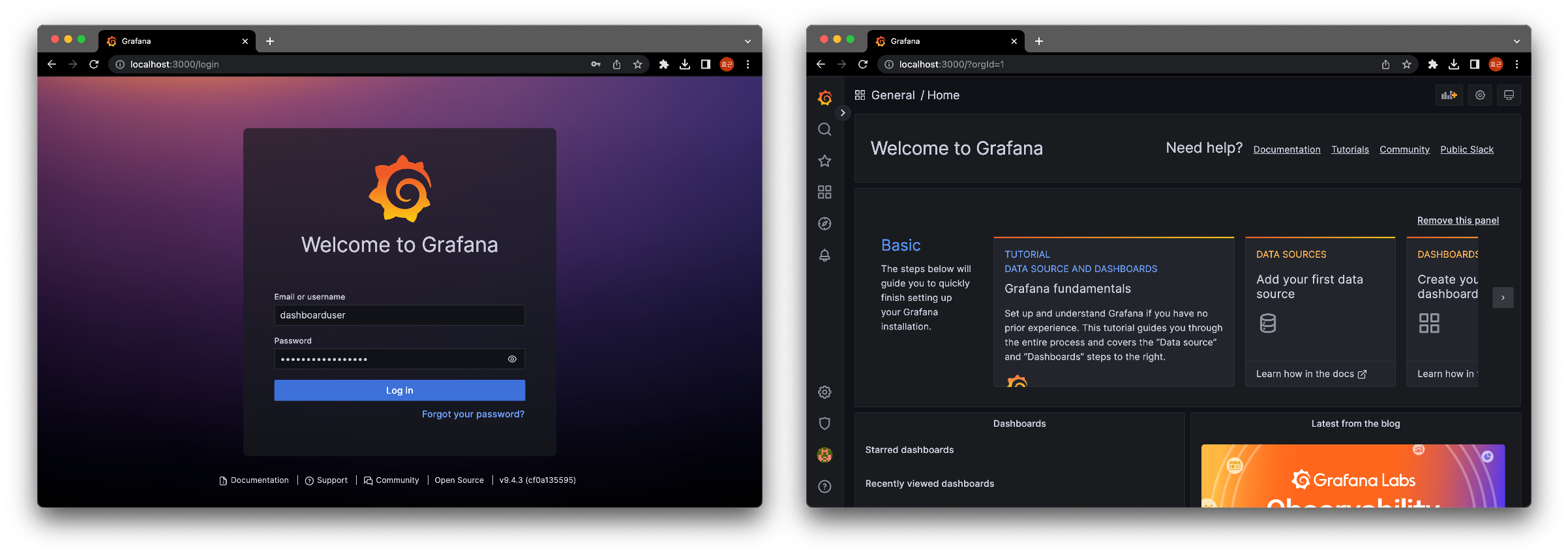Click saved password key icon in login window
The image size is (1568, 556).
[596, 64]
